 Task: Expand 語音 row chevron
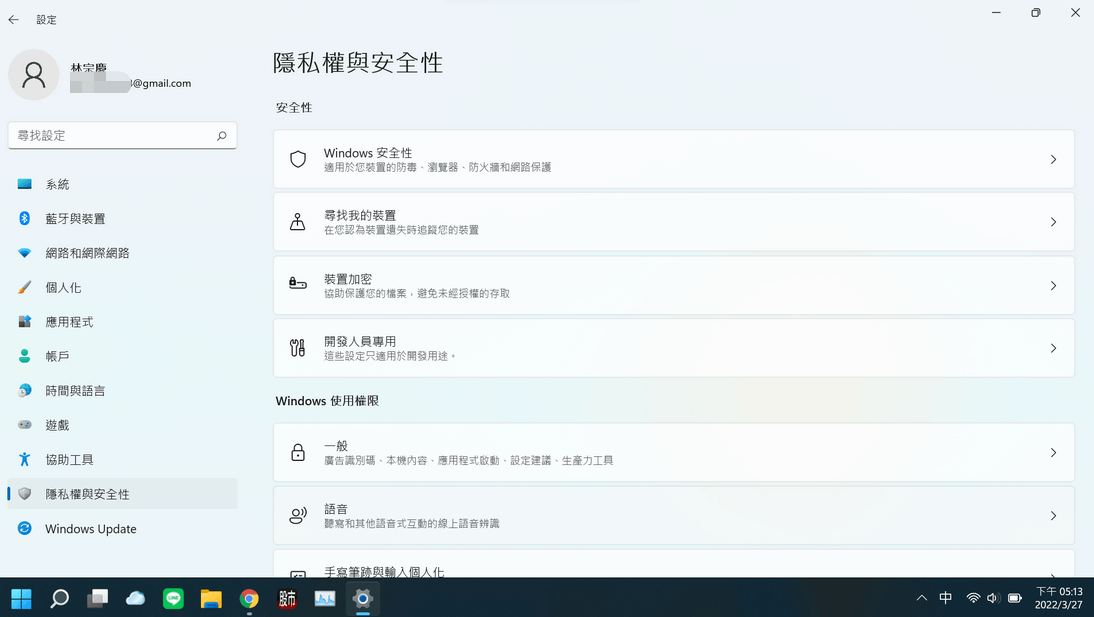tap(1054, 516)
